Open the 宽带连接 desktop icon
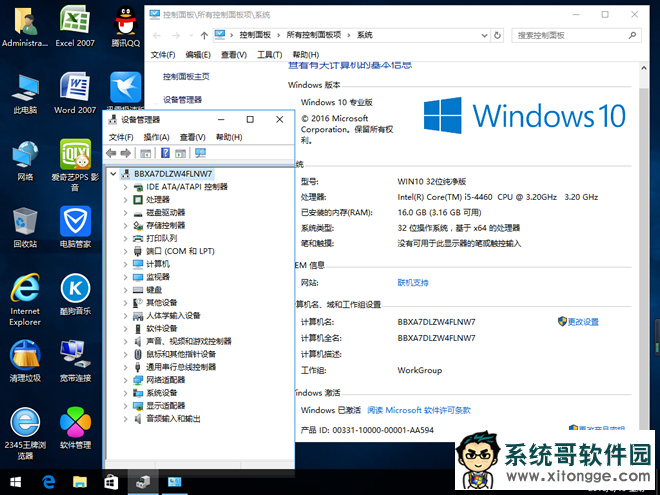Screen dimensions: 660x495 click(75, 361)
